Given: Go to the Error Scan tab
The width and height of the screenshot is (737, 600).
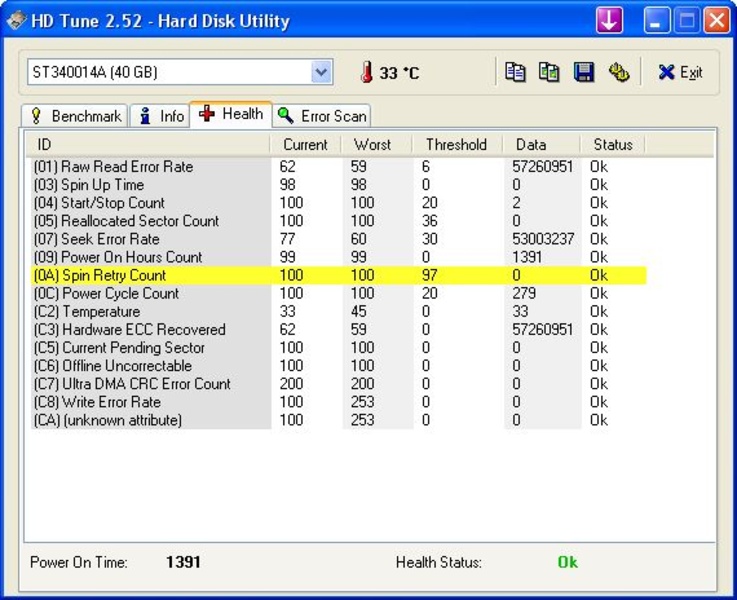Looking at the screenshot, I should (322, 116).
